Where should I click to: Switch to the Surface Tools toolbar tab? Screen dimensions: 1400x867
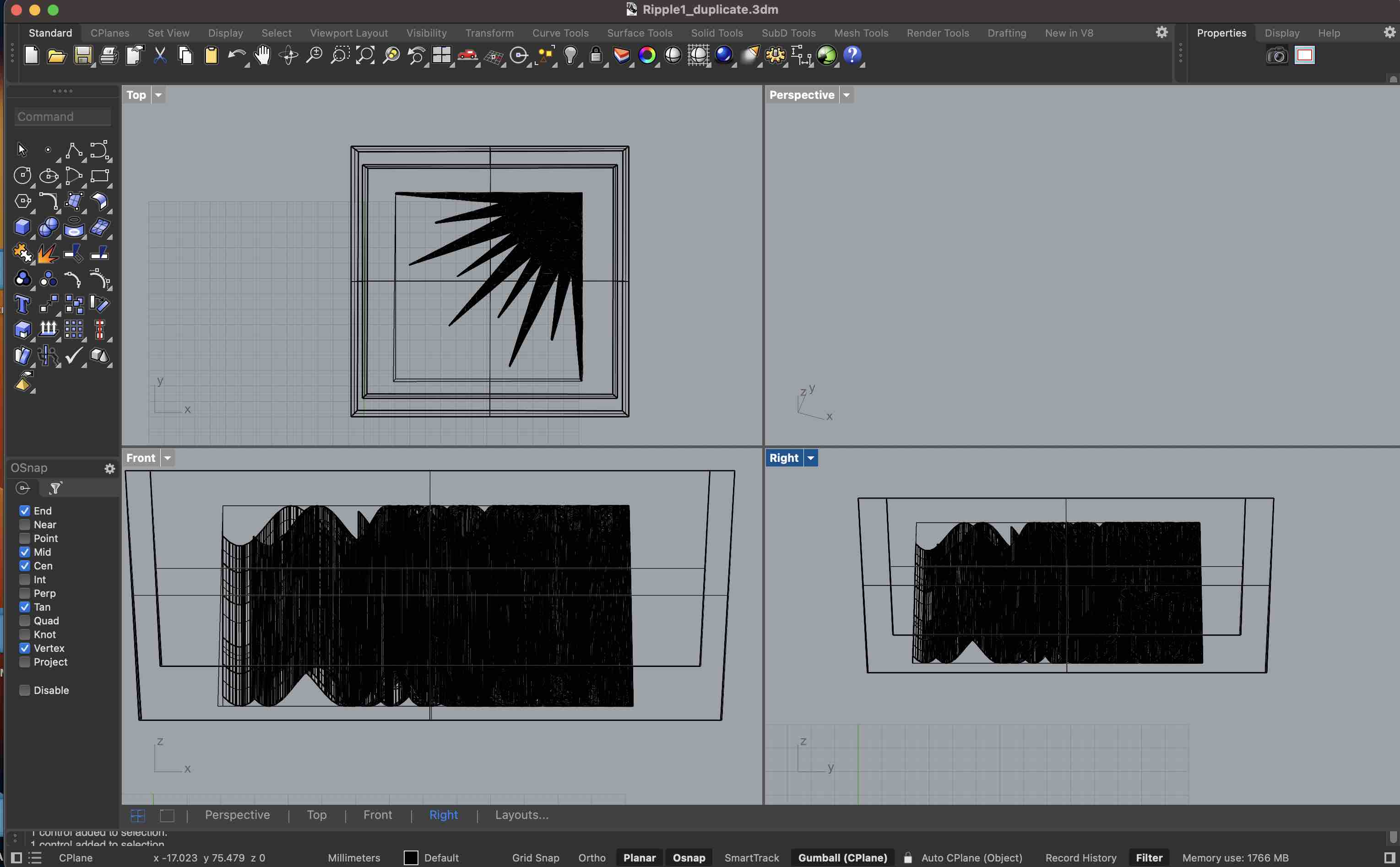[639, 33]
